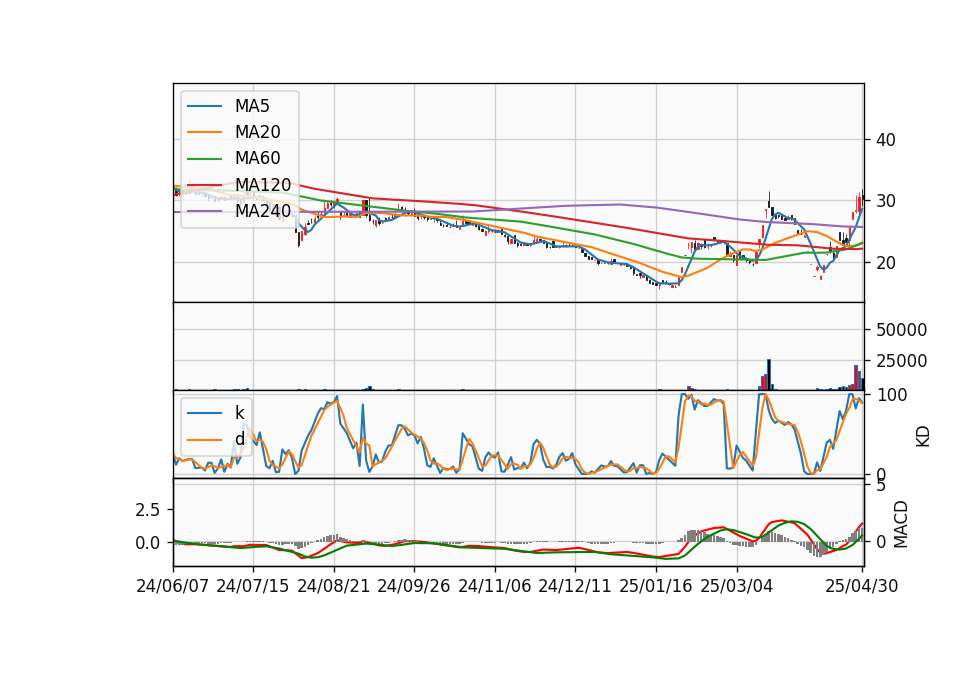This screenshot has width=960, height=690.
Task: Click the blue k line sample in legend
Action: (x=204, y=413)
